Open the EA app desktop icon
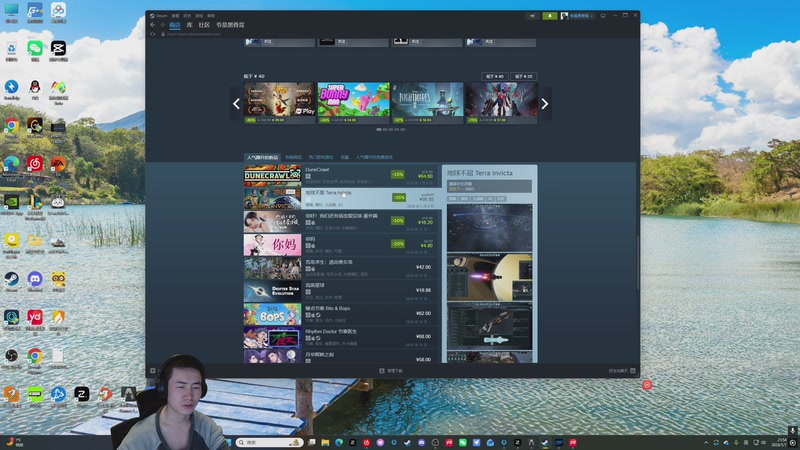 click(x=58, y=166)
